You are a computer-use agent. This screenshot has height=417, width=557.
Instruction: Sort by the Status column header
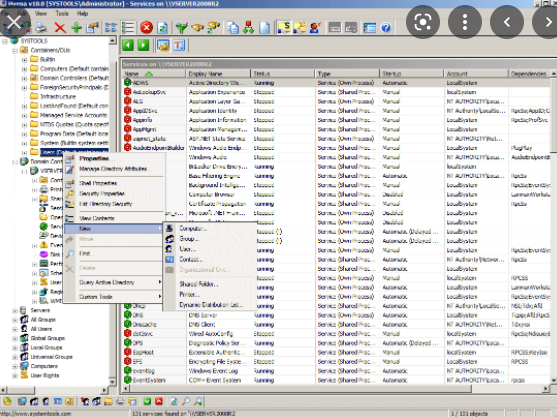283,74
